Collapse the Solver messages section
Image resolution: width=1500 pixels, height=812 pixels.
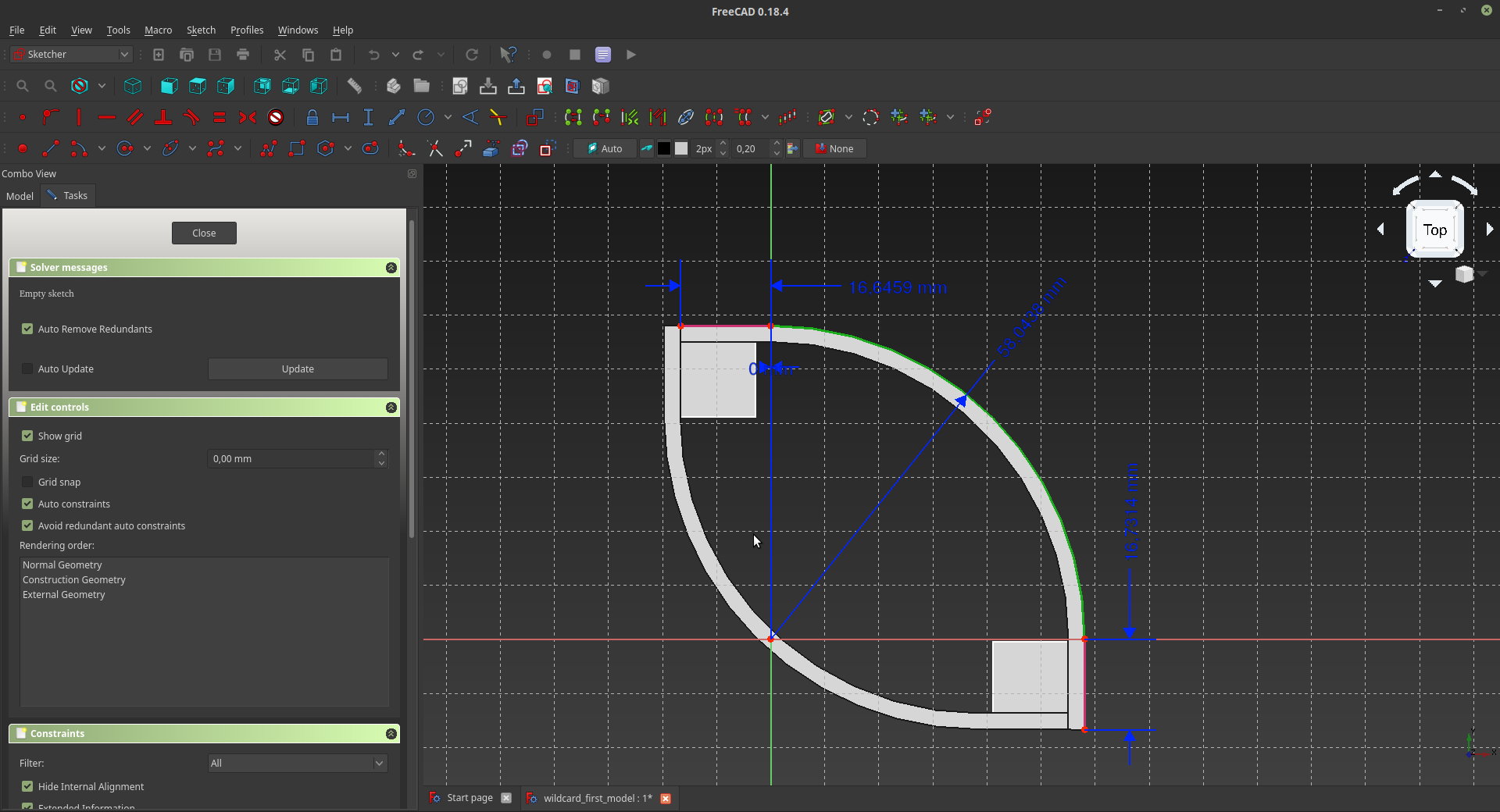(x=391, y=267)
